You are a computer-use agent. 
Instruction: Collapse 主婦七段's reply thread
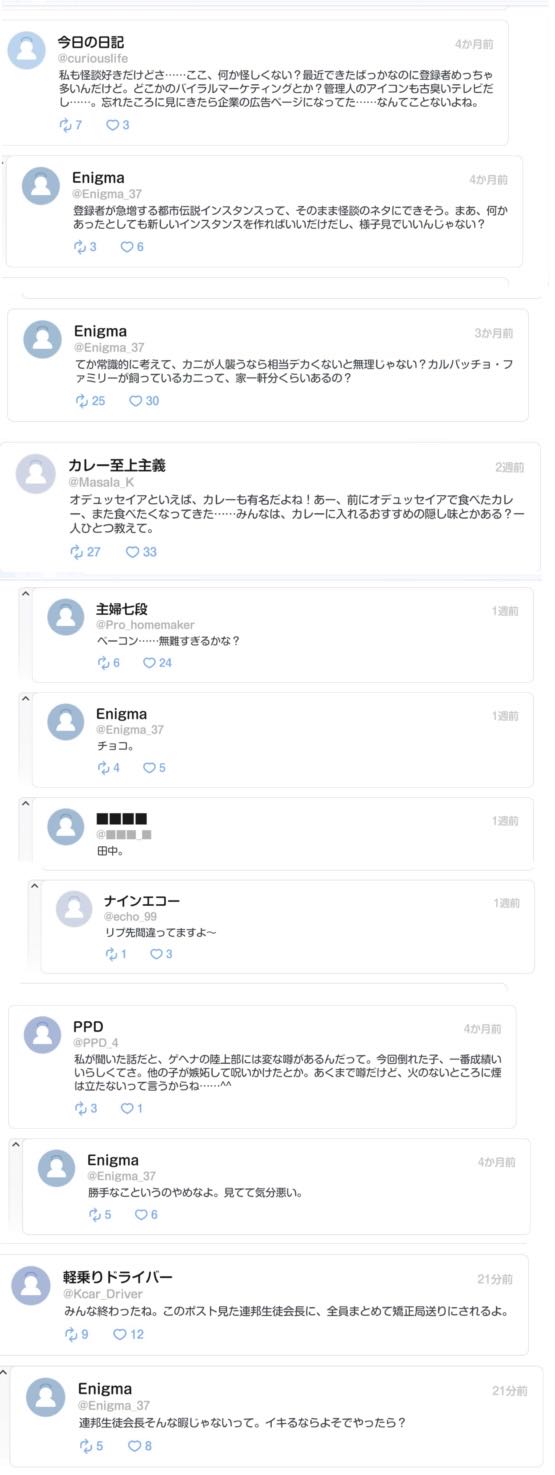tap(26, 594)
